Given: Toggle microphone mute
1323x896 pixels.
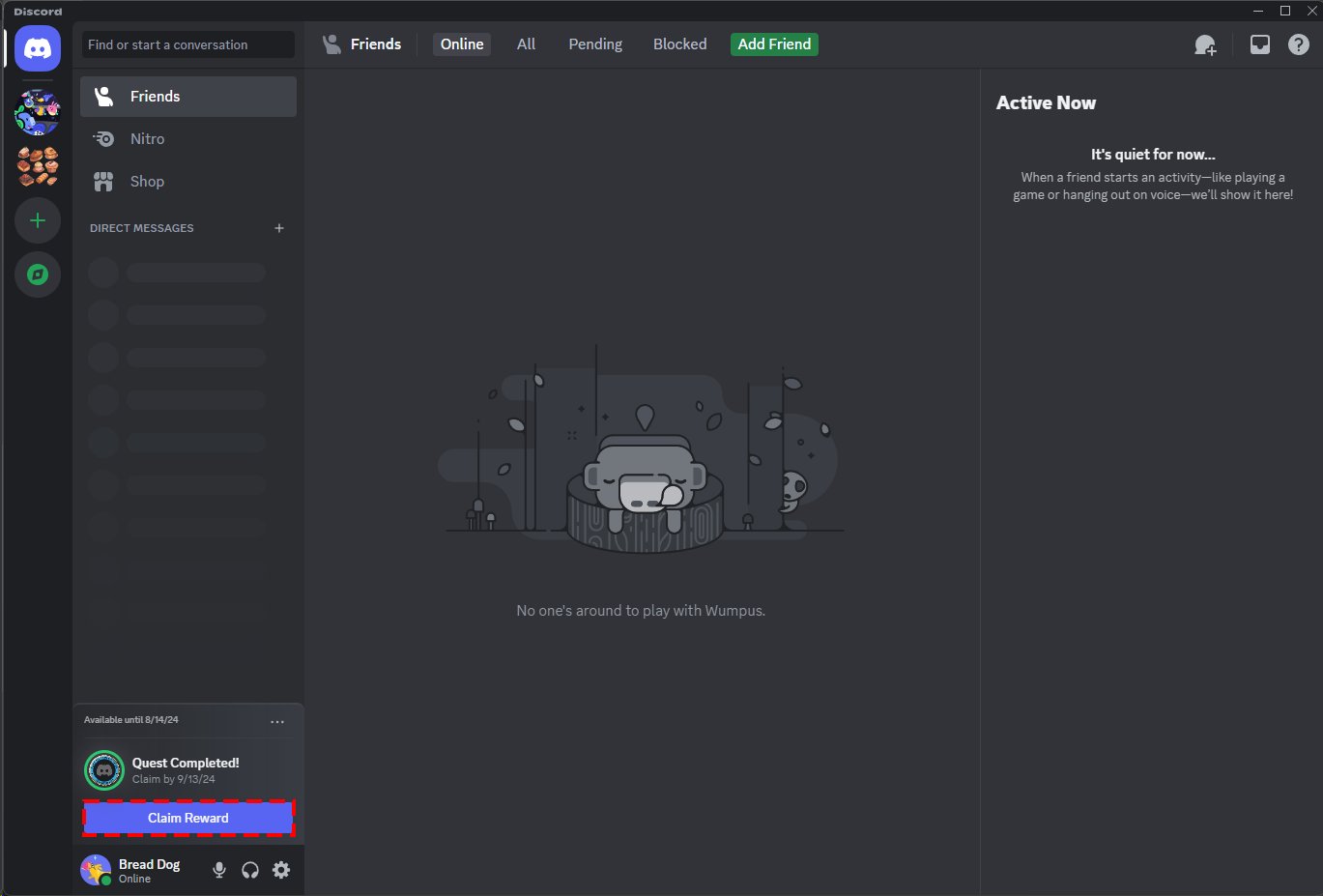Looking at the screenshot, I should (219, 870).
